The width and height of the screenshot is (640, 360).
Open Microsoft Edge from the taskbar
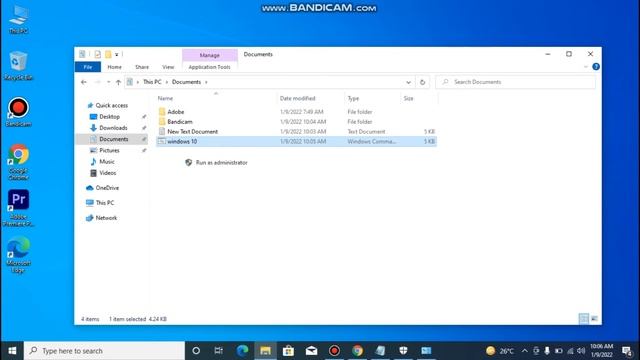242,351
